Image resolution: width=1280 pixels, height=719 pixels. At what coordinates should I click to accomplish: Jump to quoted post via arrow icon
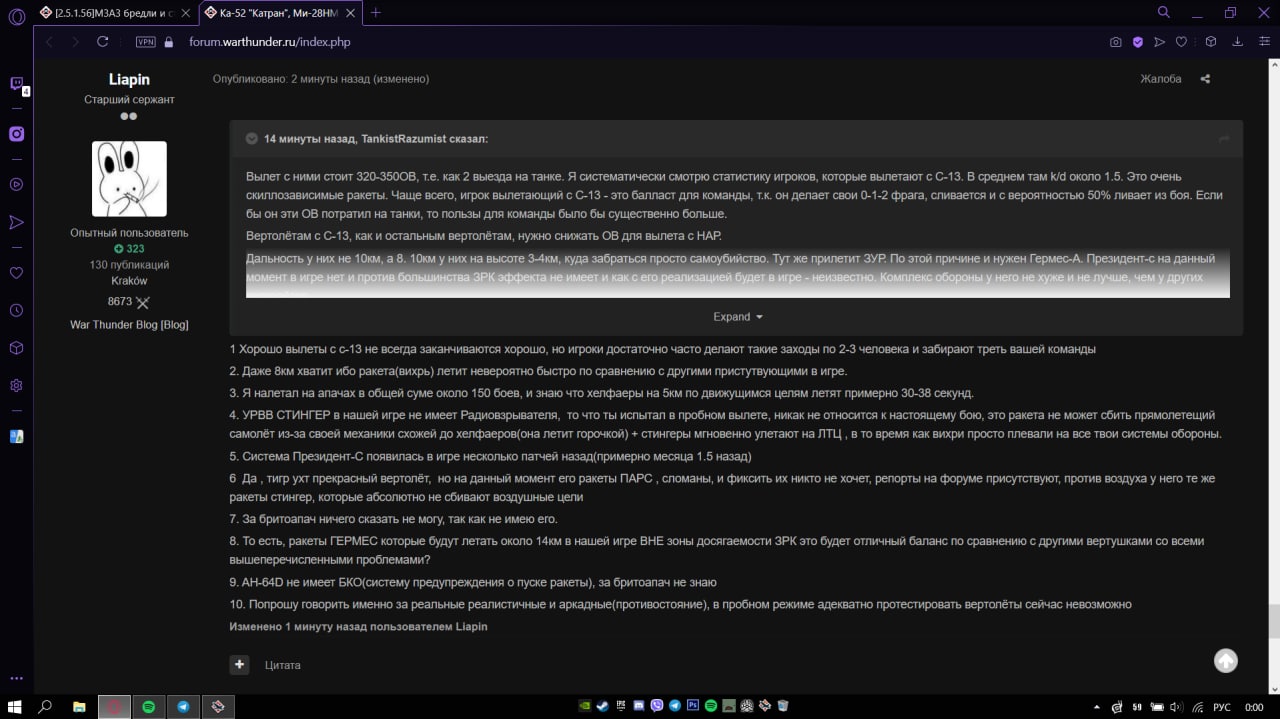(1224, 139)
